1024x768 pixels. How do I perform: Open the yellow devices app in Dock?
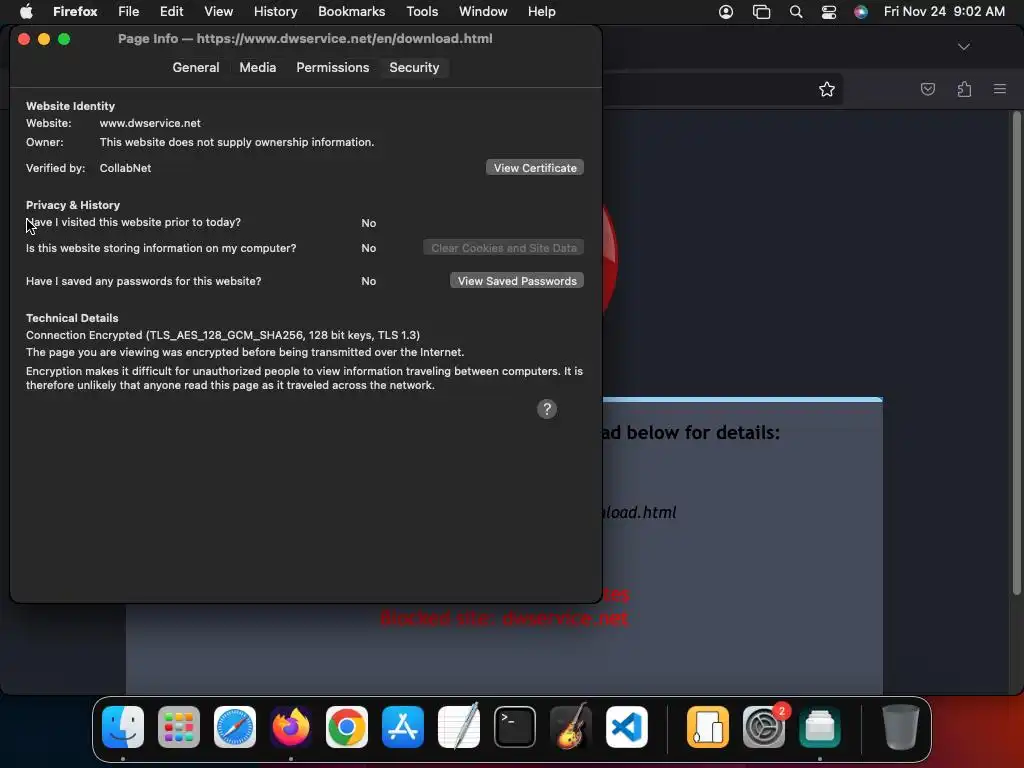[708, 727]
